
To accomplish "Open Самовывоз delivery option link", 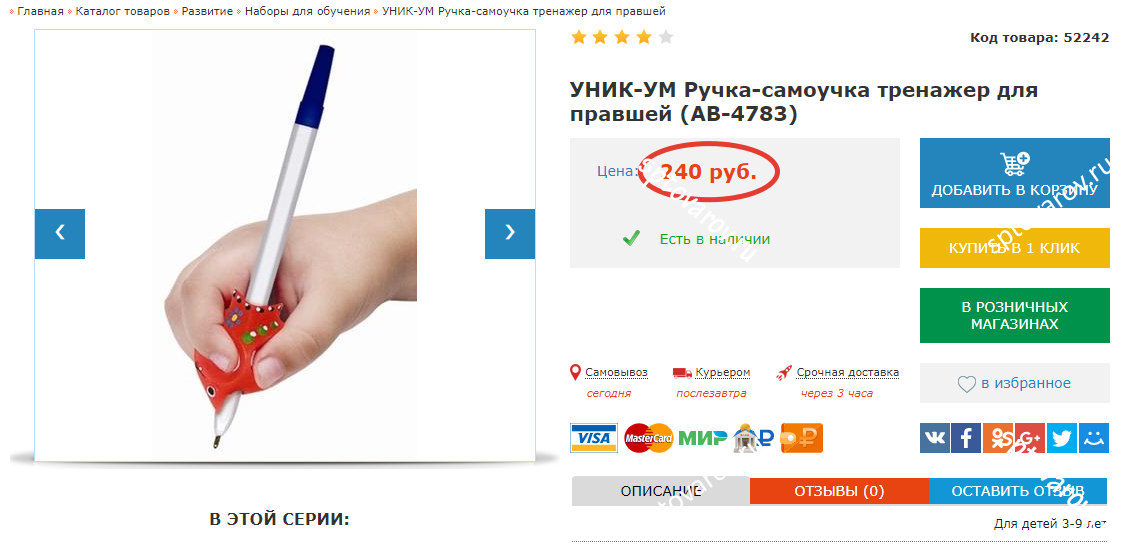I will pyautogui.click(x=616, y=373).
